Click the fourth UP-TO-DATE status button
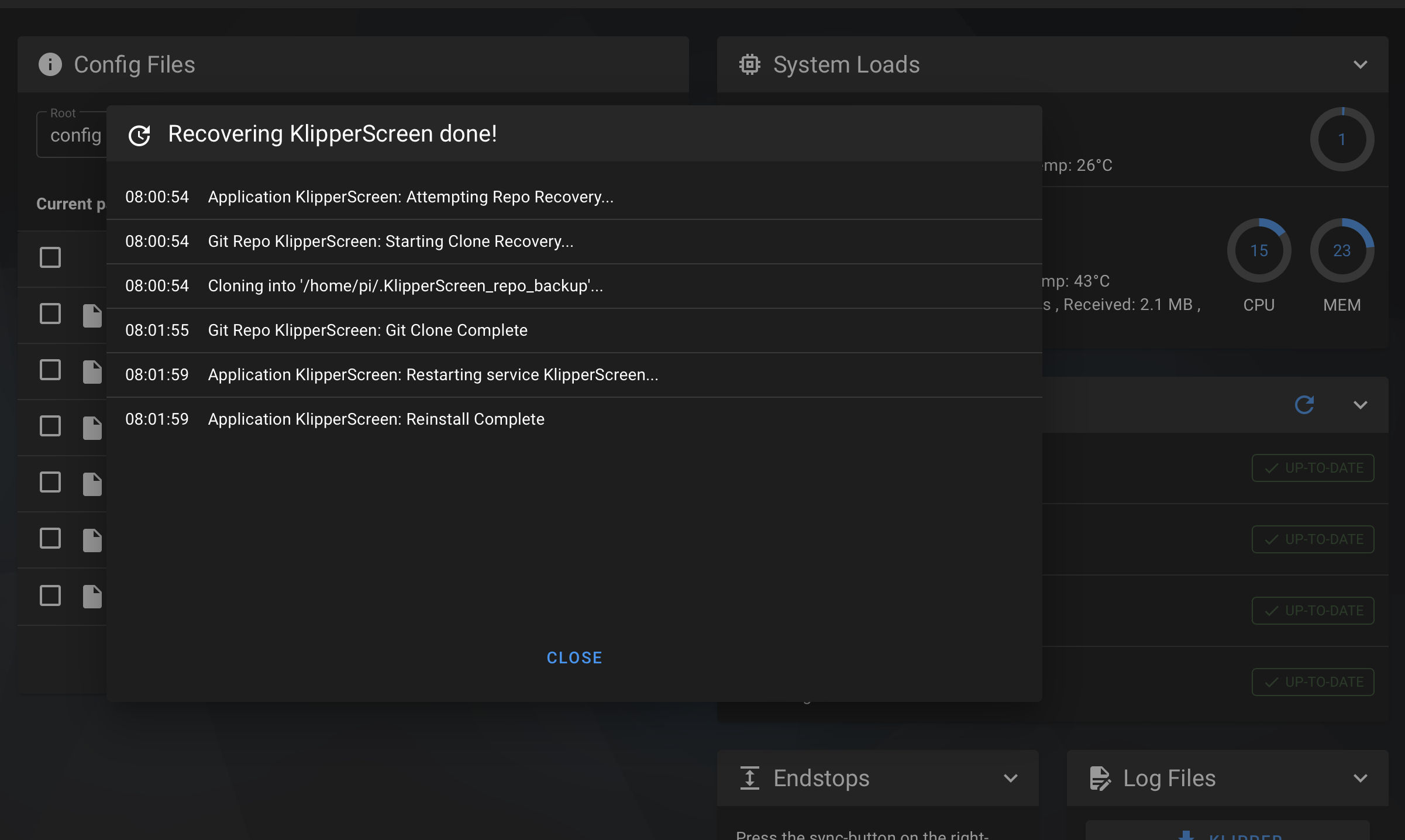Viewport: 1405px width, 840px height. [x=1313, y=682]
